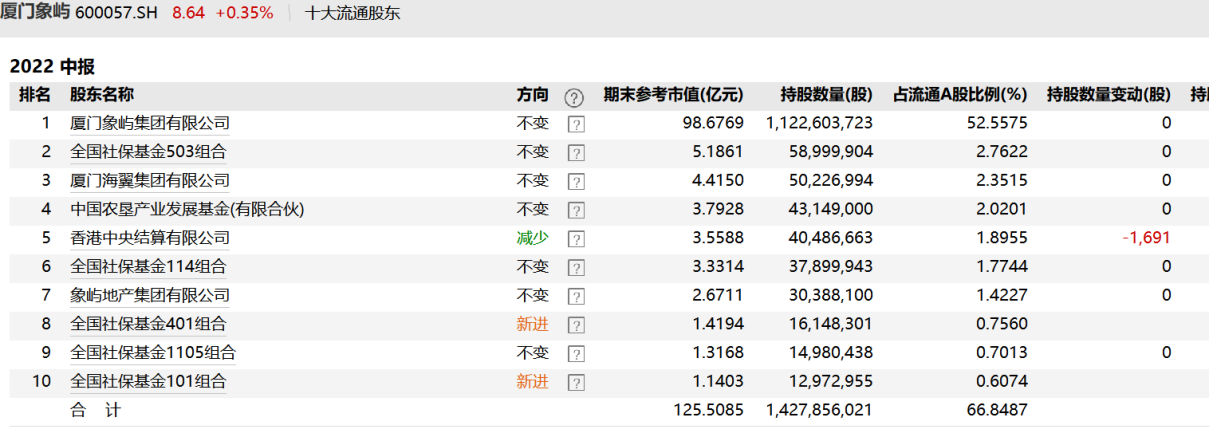Click the market value 98.6769
Image resolution: width=1210 pixels, height=438 pixels.
point(714,123)
